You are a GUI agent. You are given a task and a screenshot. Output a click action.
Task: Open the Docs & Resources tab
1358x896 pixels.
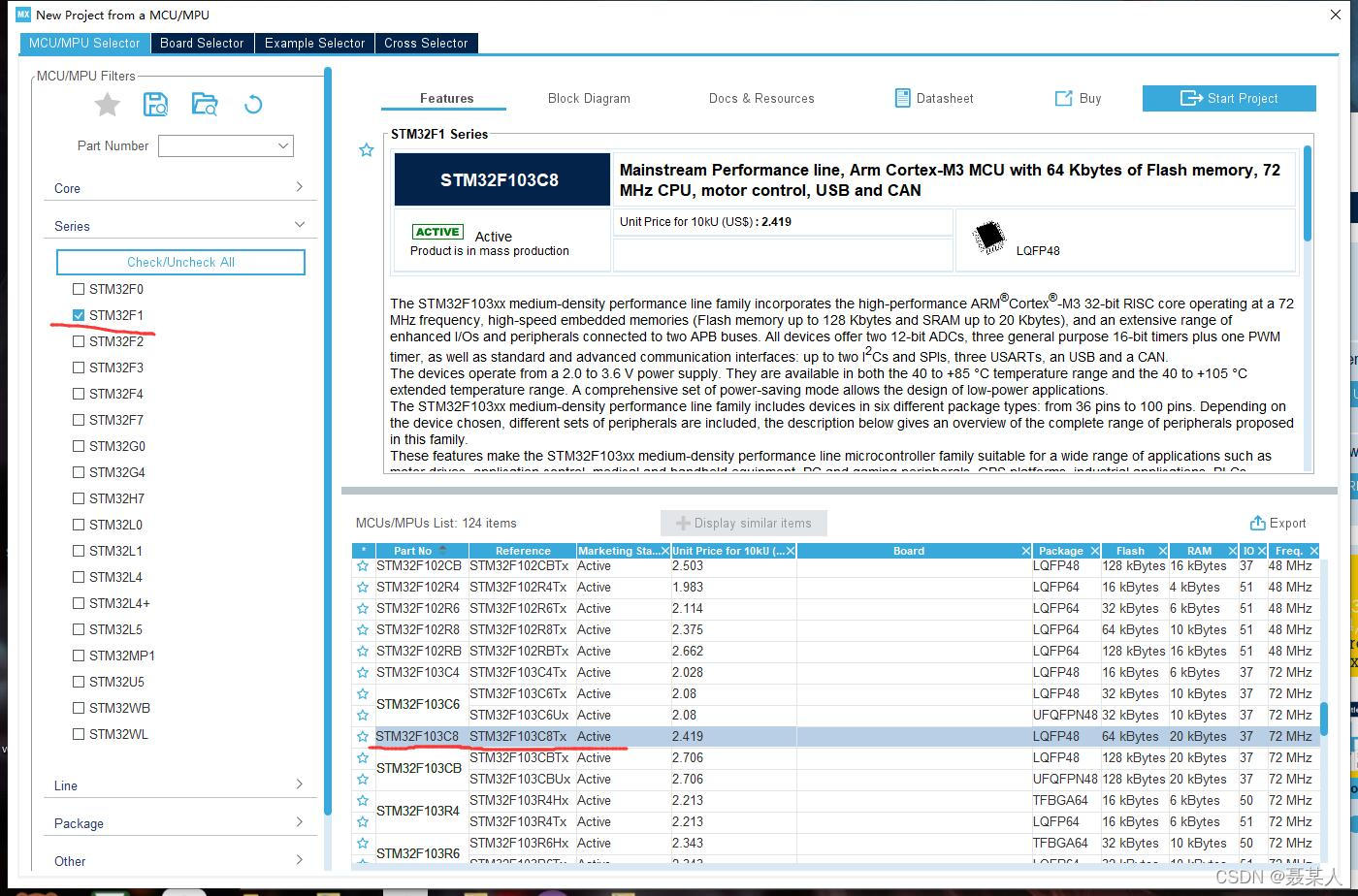pyautogui.click(x=761, y=98)
